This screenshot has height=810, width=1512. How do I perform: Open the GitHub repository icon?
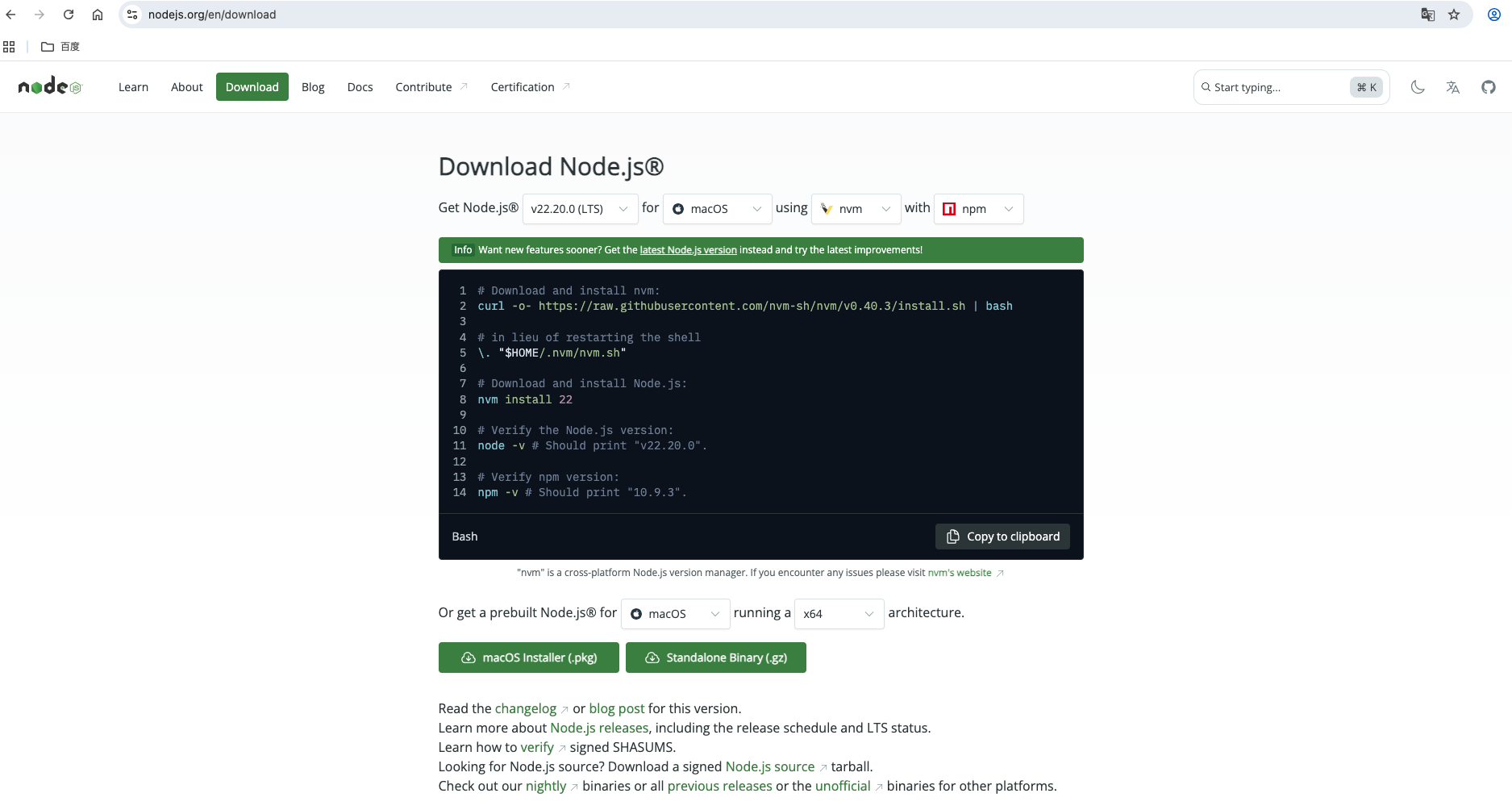(1489, 87)
